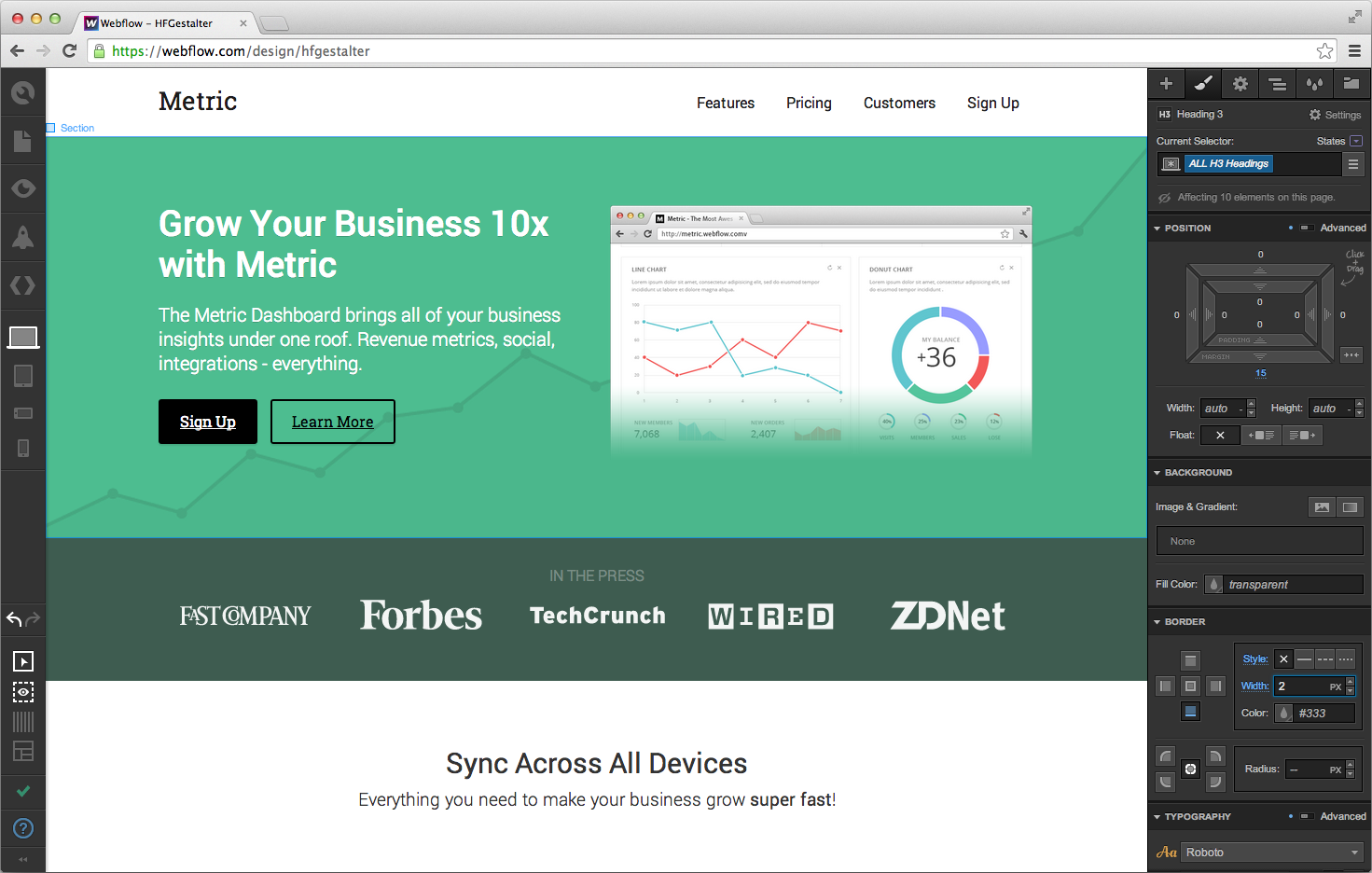1372x873 pixels.
Task: Set border style to solid line
Action: [1304, 659]
